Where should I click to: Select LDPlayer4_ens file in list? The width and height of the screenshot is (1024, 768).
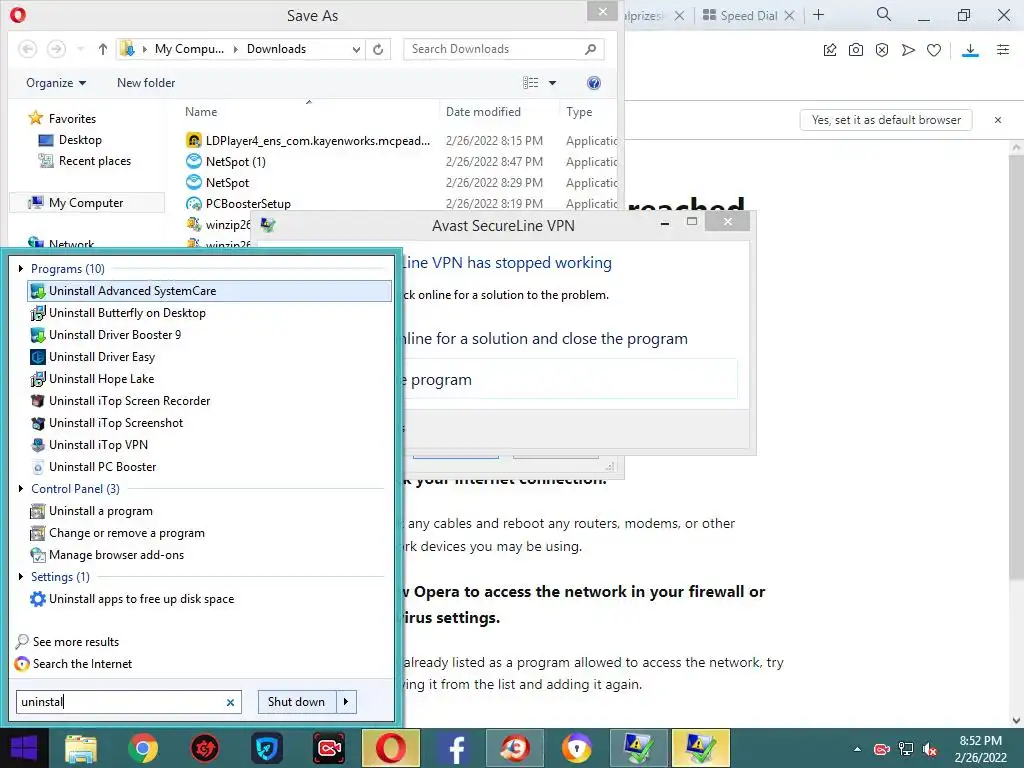[308, 140]
